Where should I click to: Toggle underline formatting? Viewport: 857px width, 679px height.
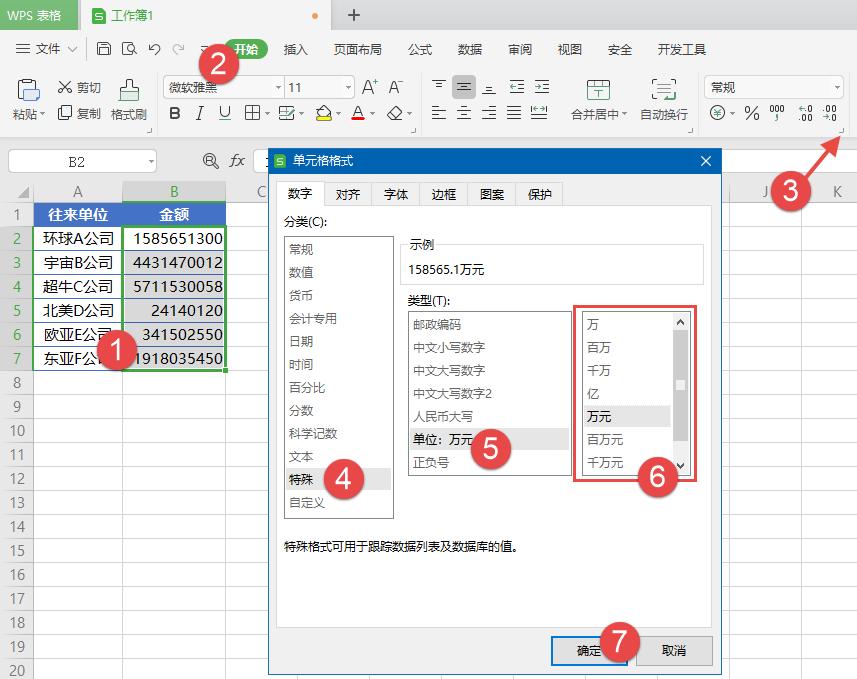point(223,113)
